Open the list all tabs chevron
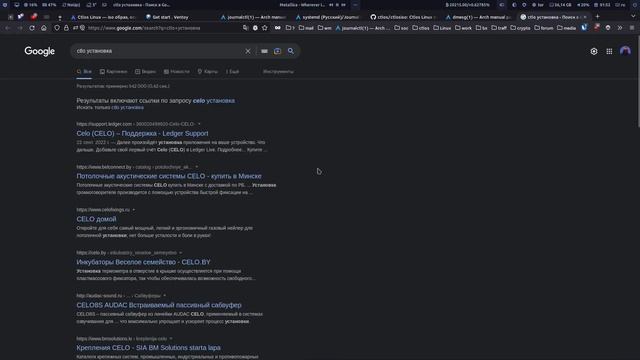 click(633, 17)
